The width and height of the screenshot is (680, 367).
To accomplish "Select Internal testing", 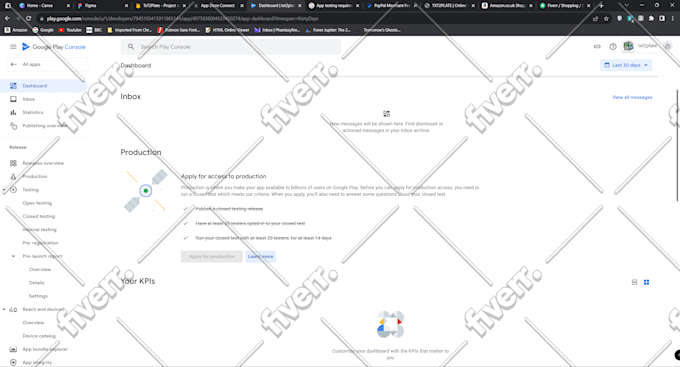I will pyautogui.click(x=39, y=229).
